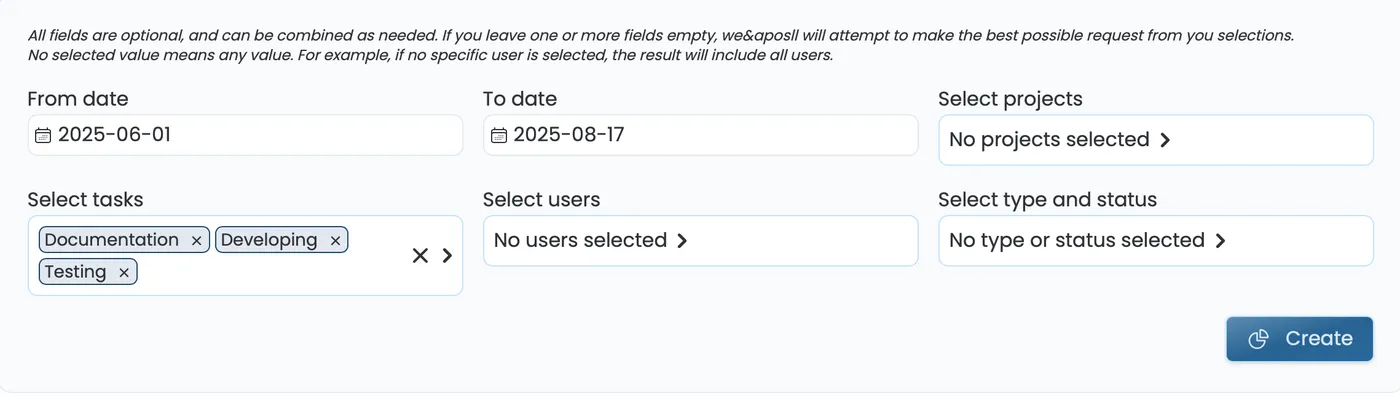
Task: Click the To date calendar icon
Action: 498,135
